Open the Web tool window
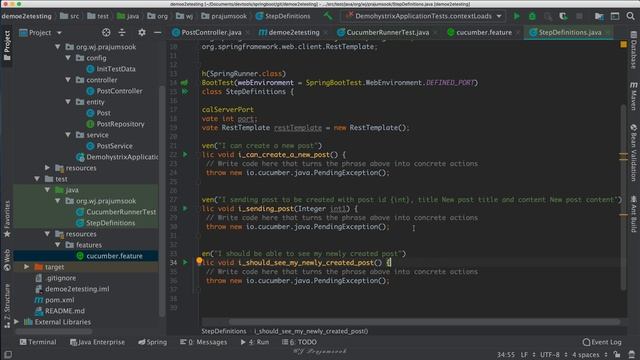 click(7, 260)
